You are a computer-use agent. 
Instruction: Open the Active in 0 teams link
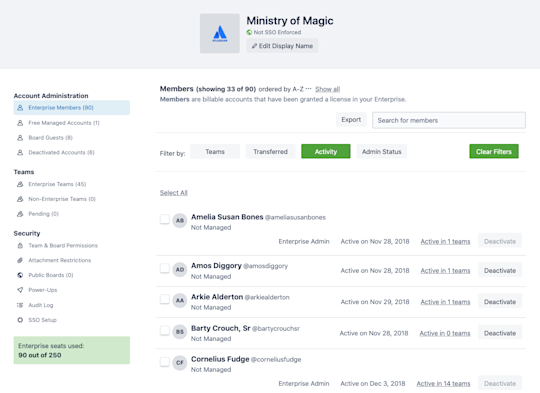(445, 333)
